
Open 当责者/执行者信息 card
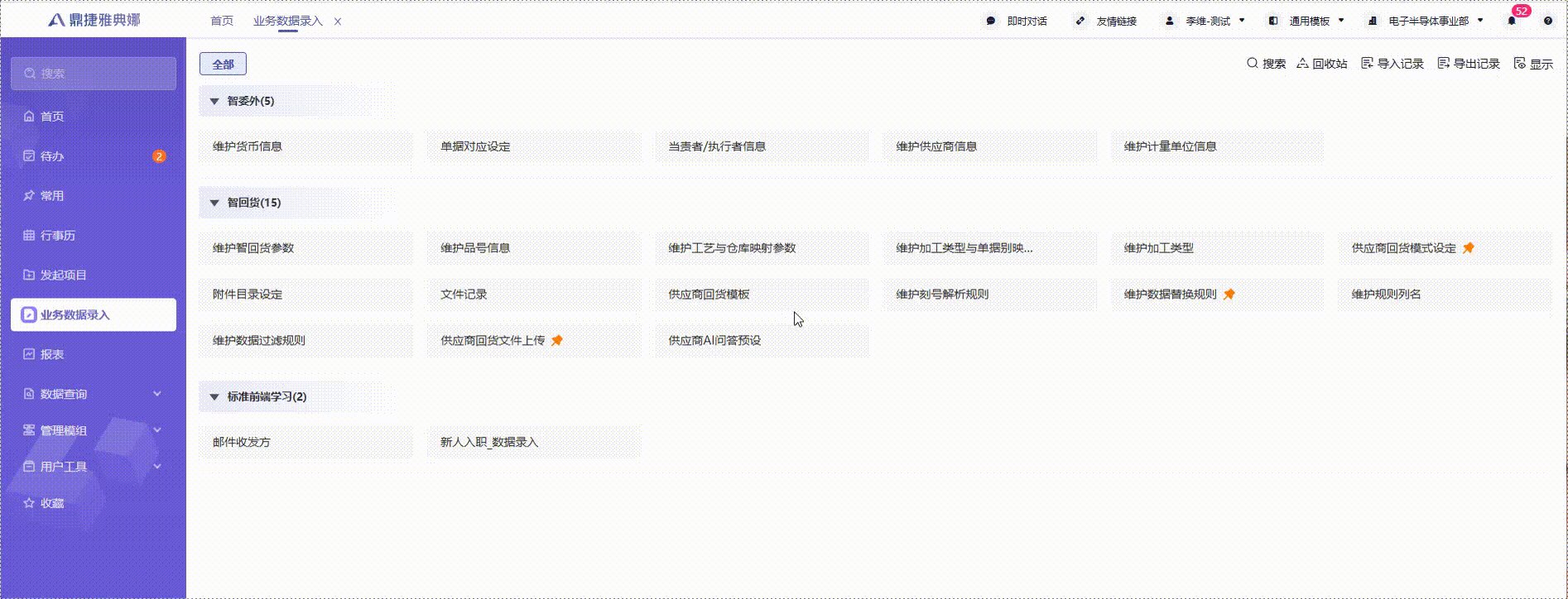[x=762, y=146]
